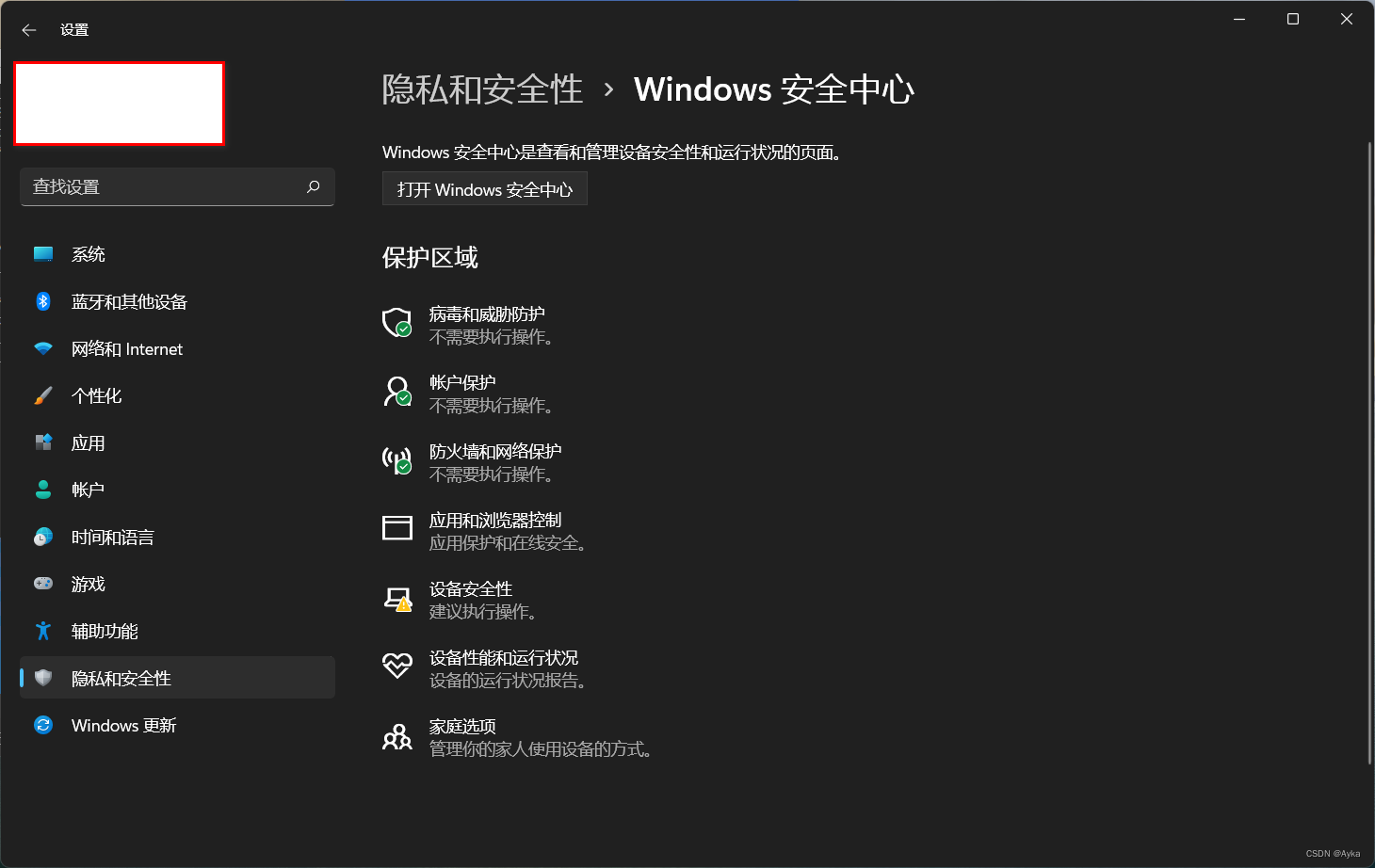The width and height of the screenshot is (1375, 868).
Task: Click the 系统 monitor icon
Action: 43,254
